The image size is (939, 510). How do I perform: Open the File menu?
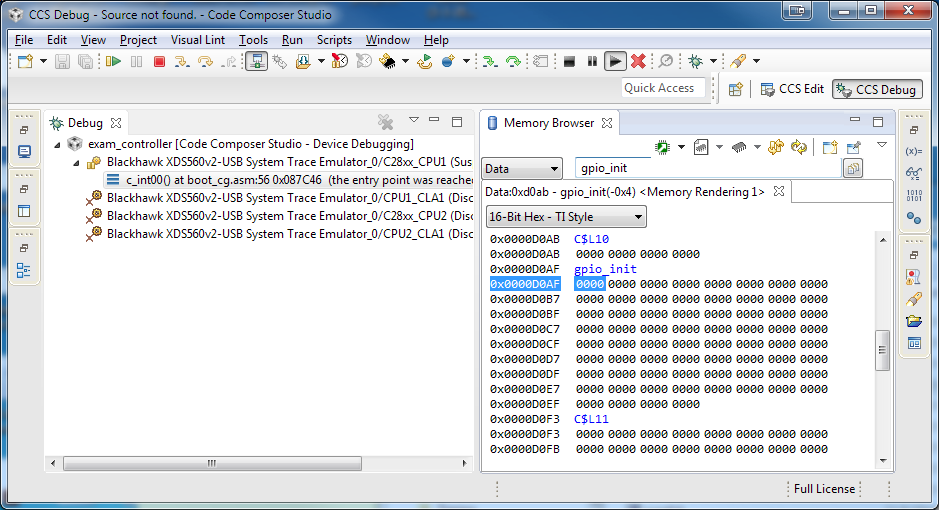pyautogui.click(x=24, y=40)
